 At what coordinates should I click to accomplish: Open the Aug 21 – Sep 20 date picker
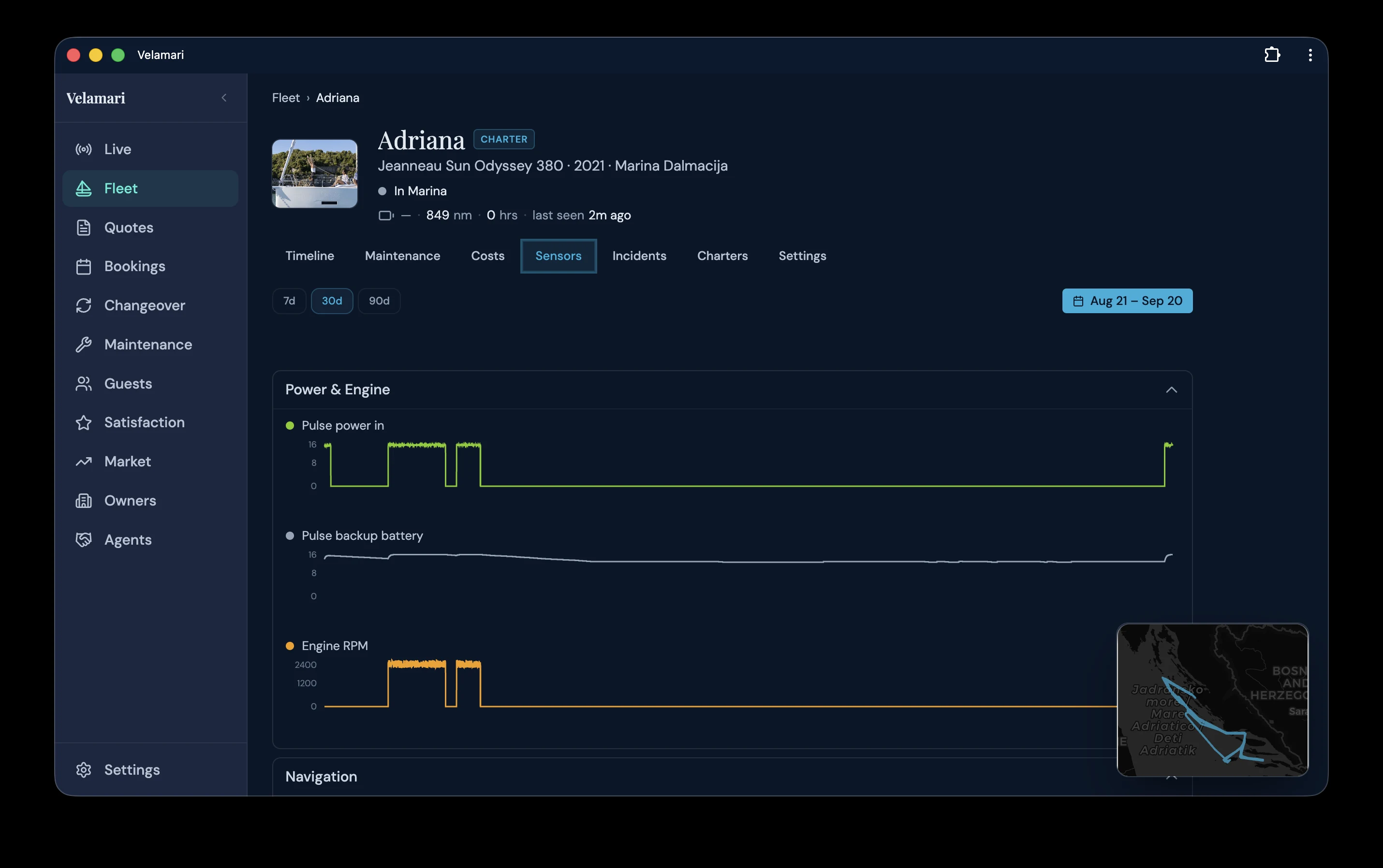click(1127, 301)
